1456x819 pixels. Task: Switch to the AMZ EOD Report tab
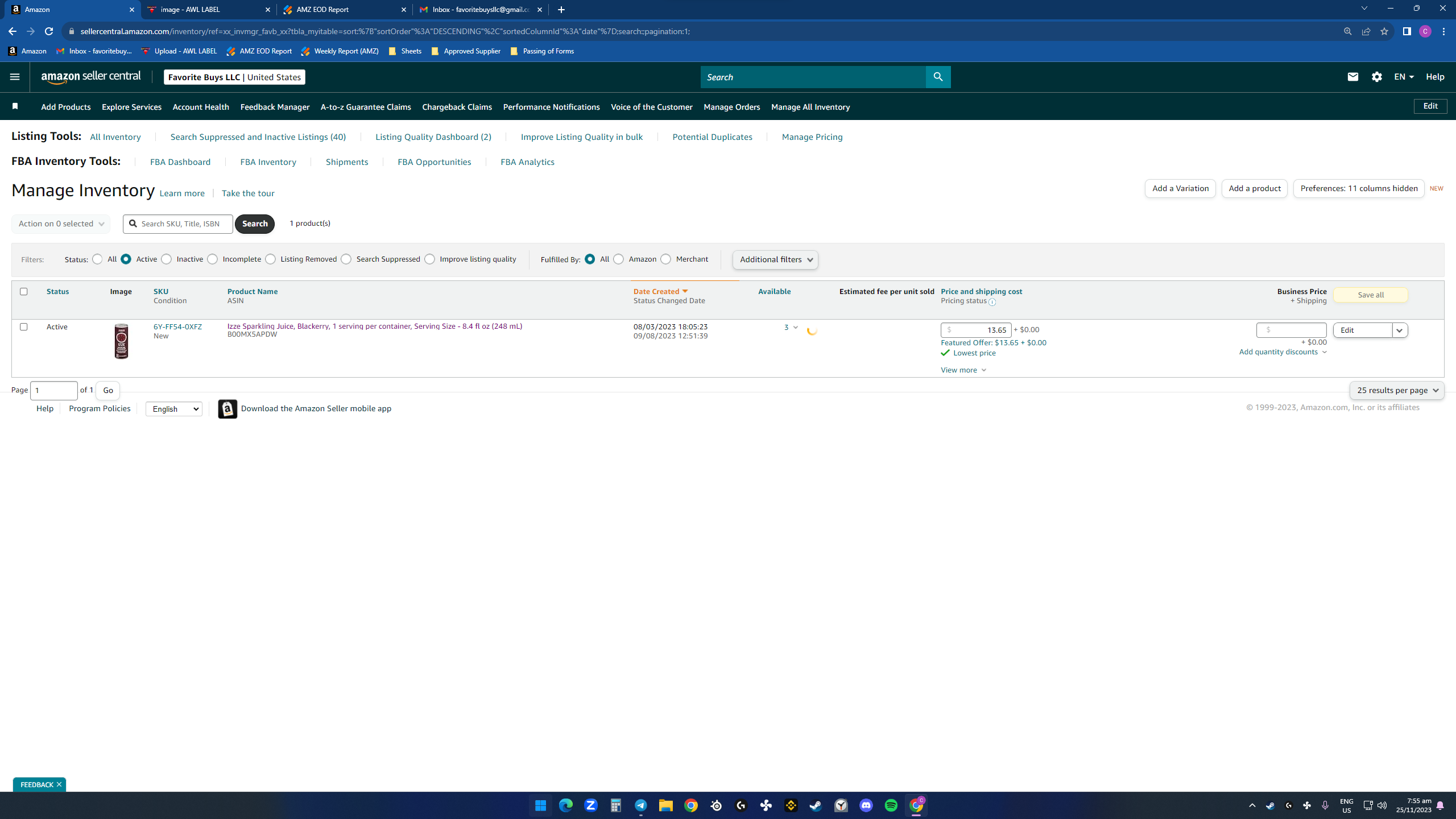tap(345, 10)
